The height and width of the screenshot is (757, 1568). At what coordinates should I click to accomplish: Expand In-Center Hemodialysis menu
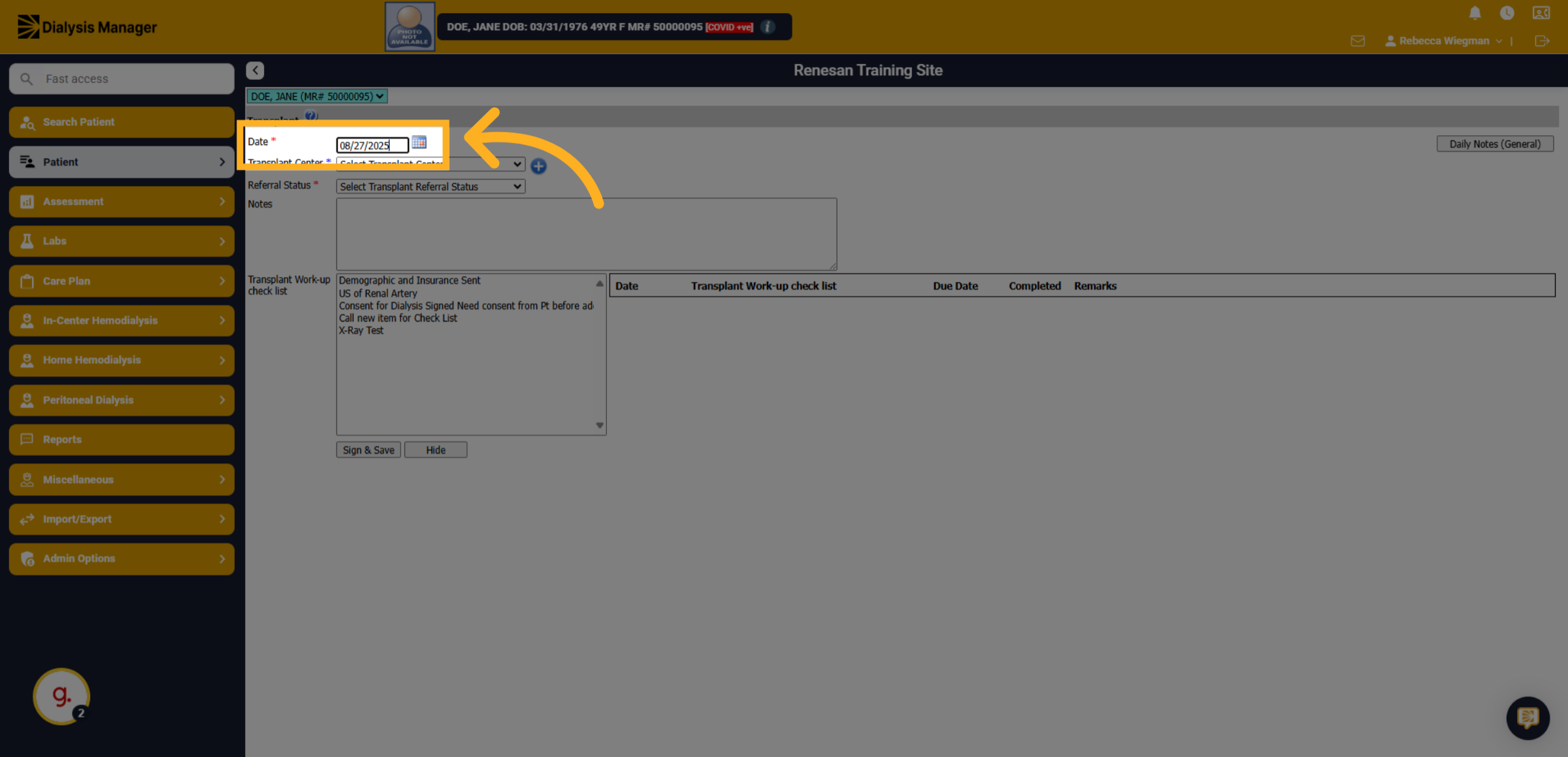pos(122,321)
